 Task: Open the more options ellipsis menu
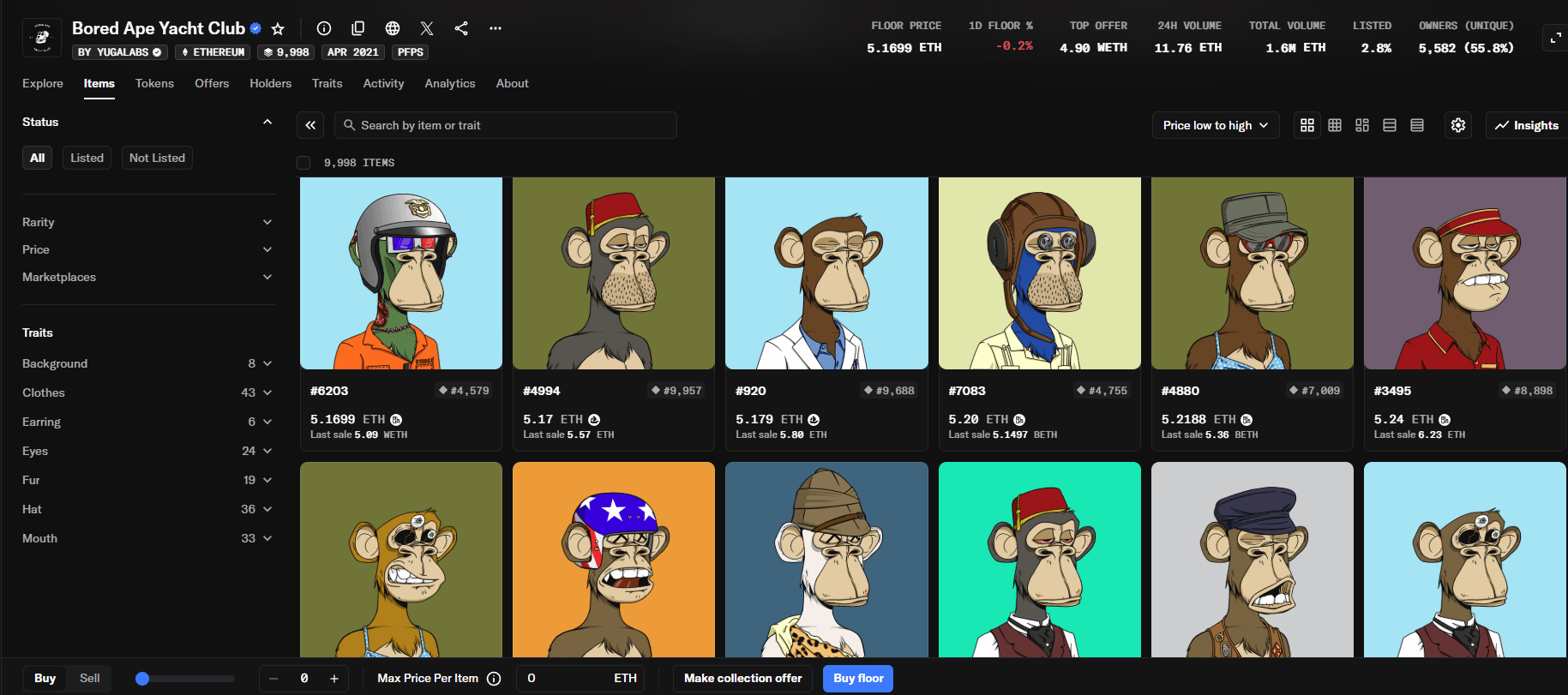click(x=496, y=28)
